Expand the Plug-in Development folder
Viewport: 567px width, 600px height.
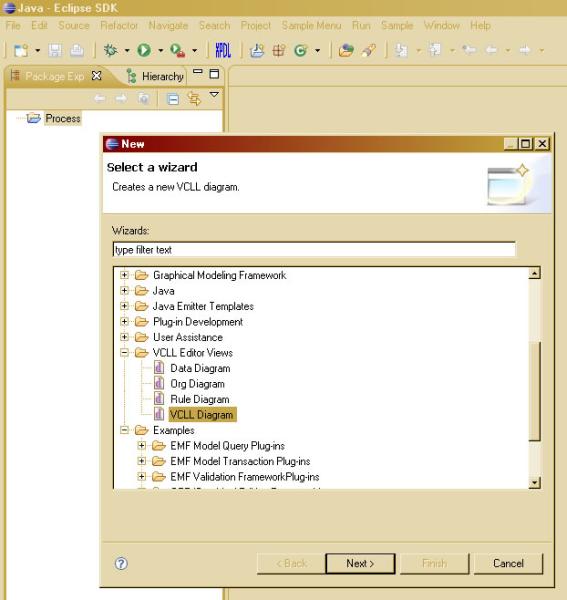(124, 321)
